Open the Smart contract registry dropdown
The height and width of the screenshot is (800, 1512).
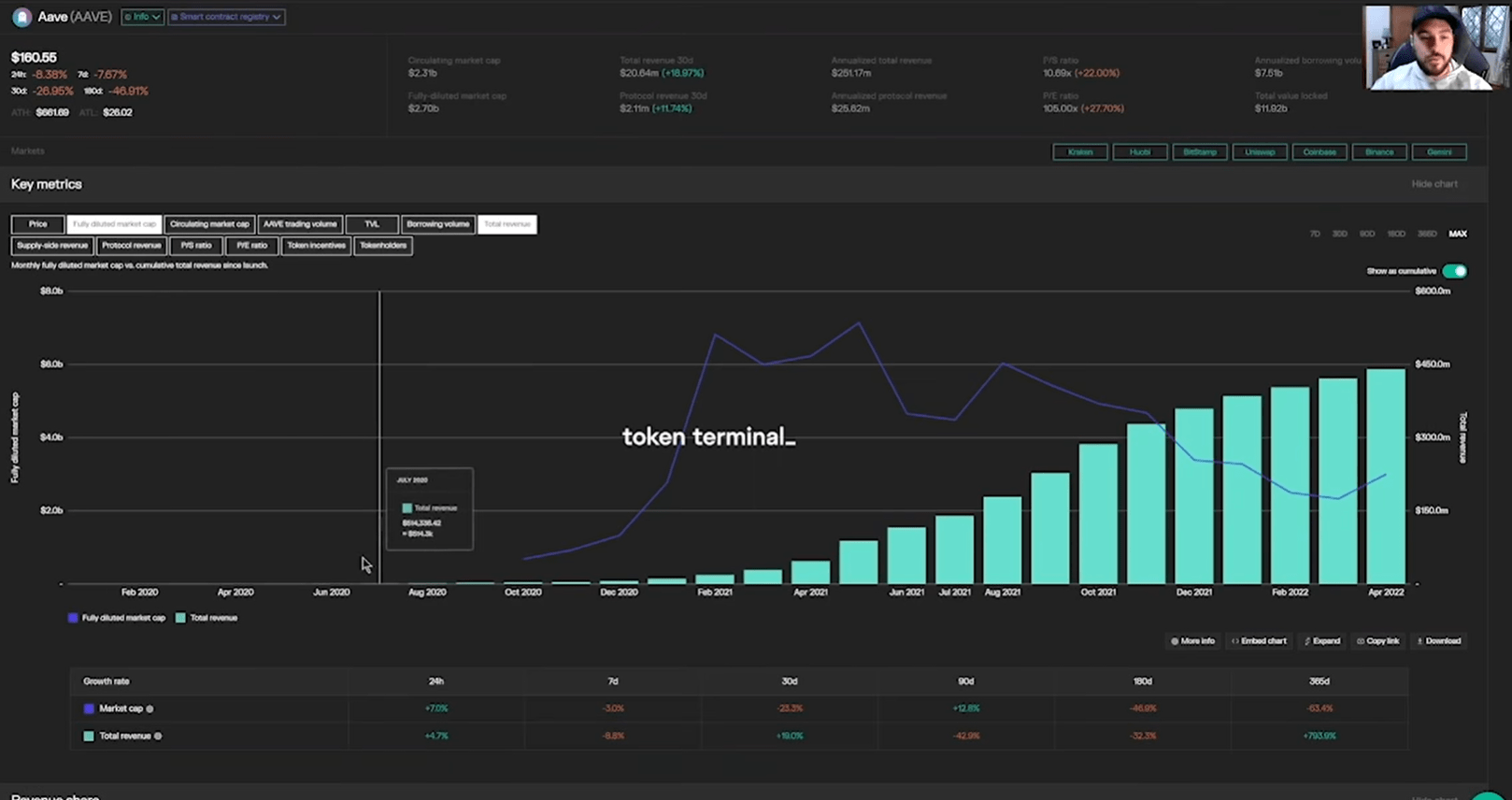point(226,17)
